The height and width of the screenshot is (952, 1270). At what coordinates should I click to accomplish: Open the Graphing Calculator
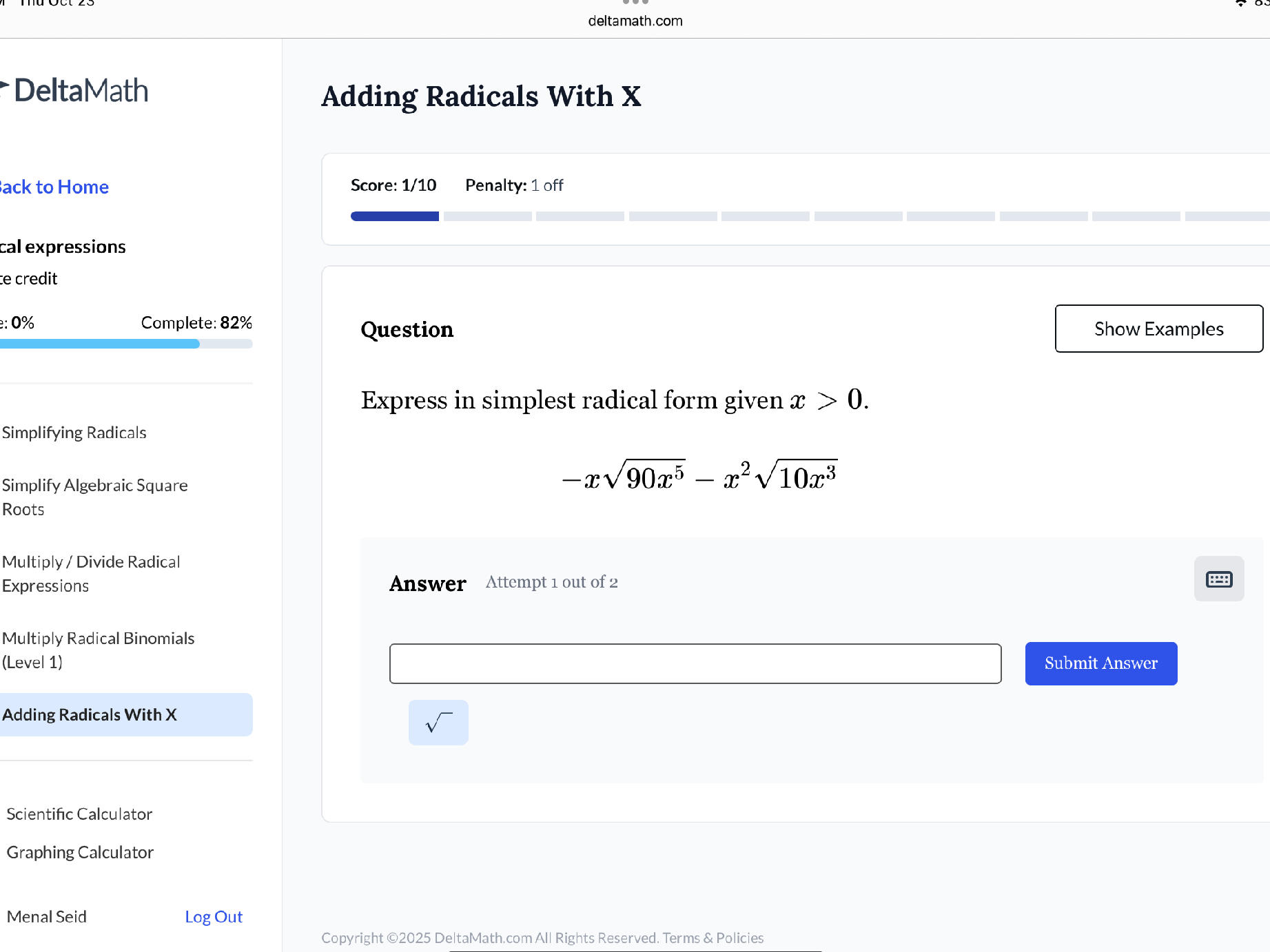80,852
